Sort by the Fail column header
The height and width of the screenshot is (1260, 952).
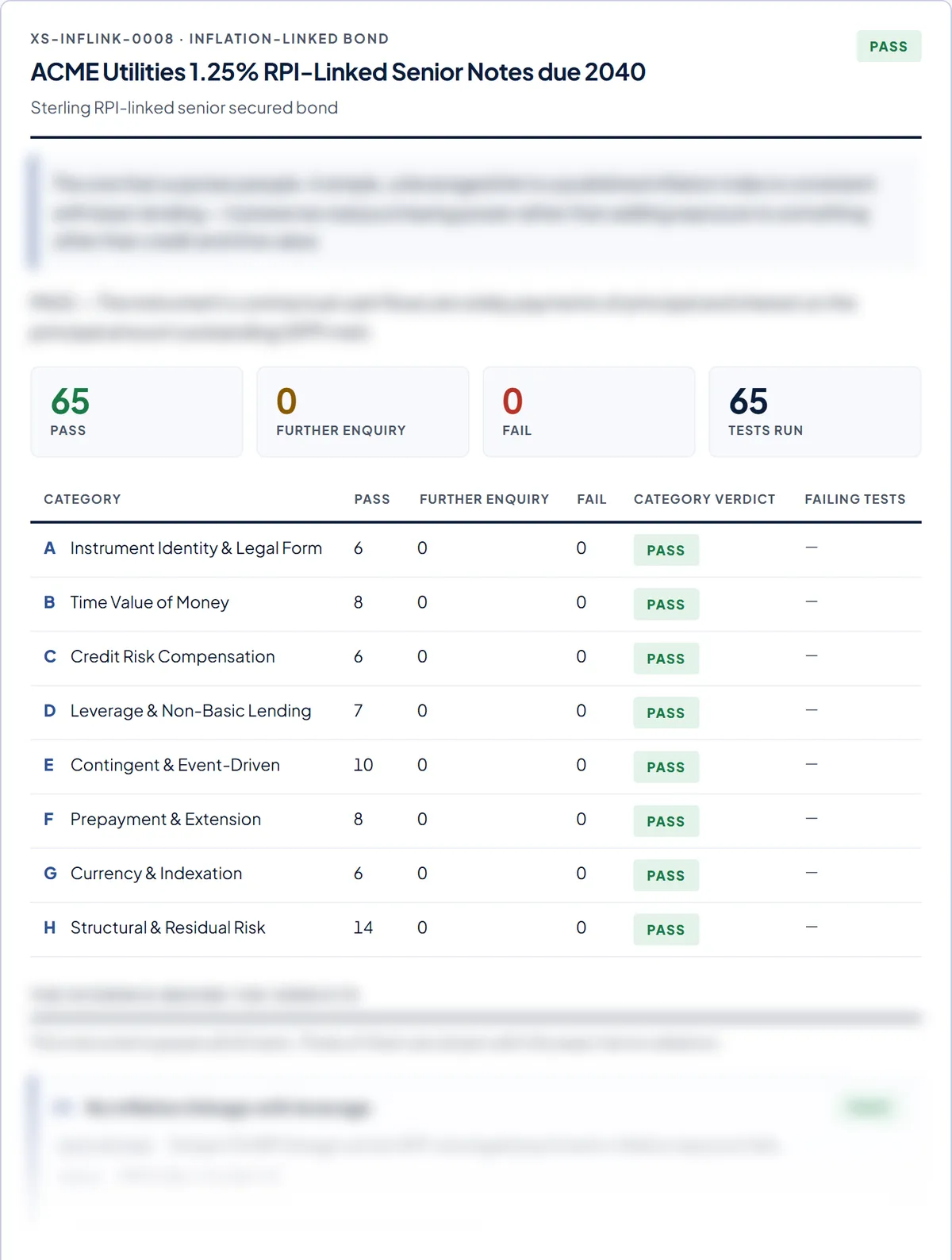click(592, 499)
